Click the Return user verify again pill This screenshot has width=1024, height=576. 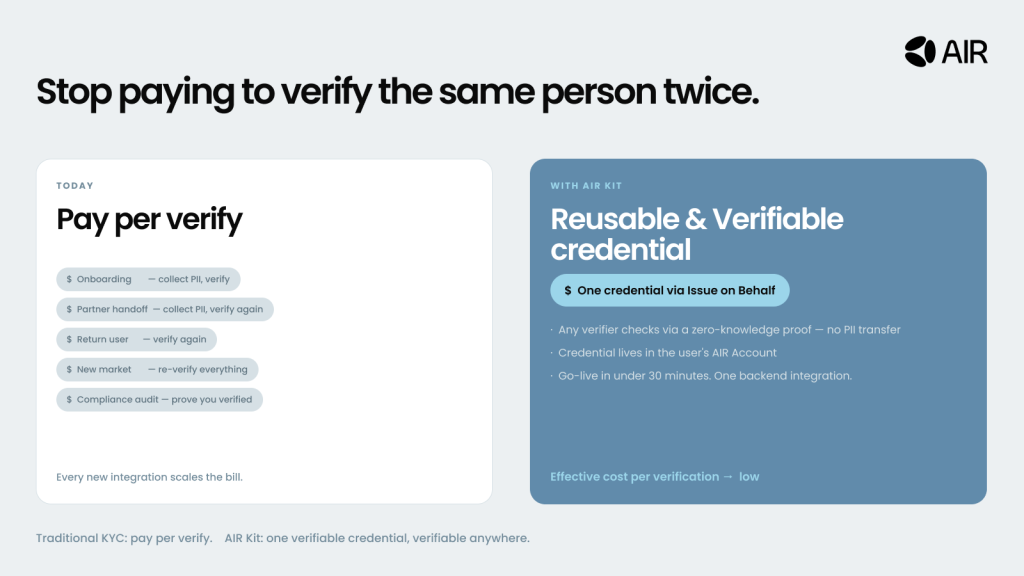click(x=137, y=340)
